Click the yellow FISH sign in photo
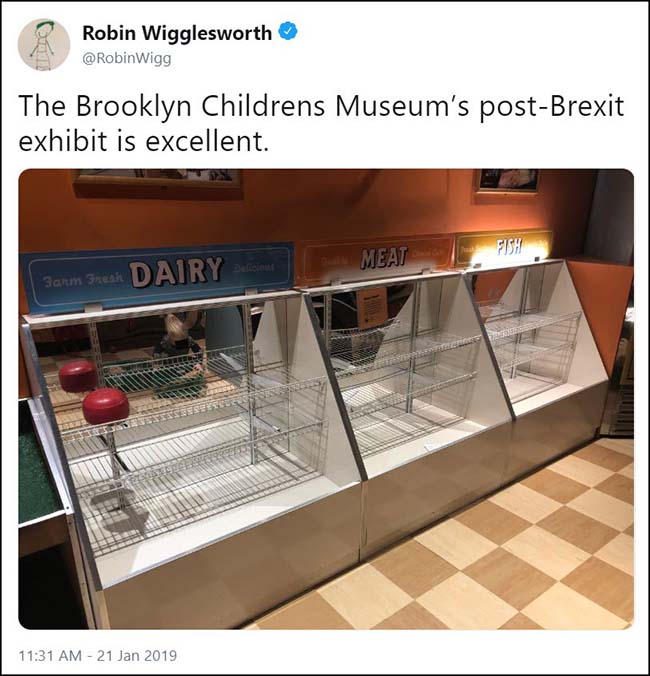The image size is (650, 676). pos(504,247)
